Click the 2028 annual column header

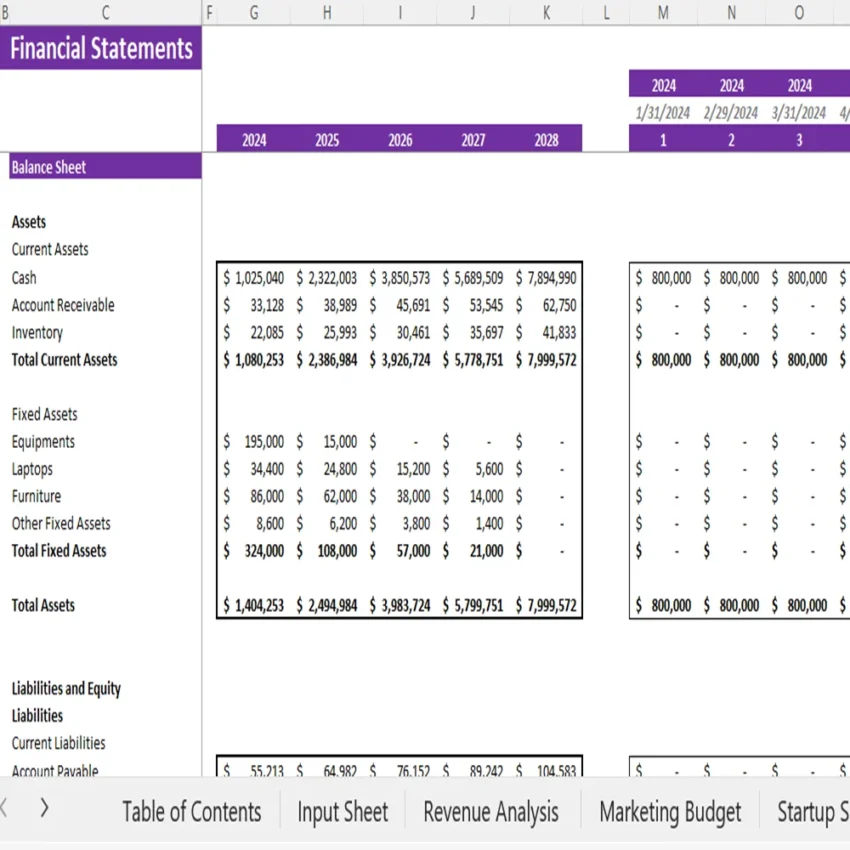(546, 140)
